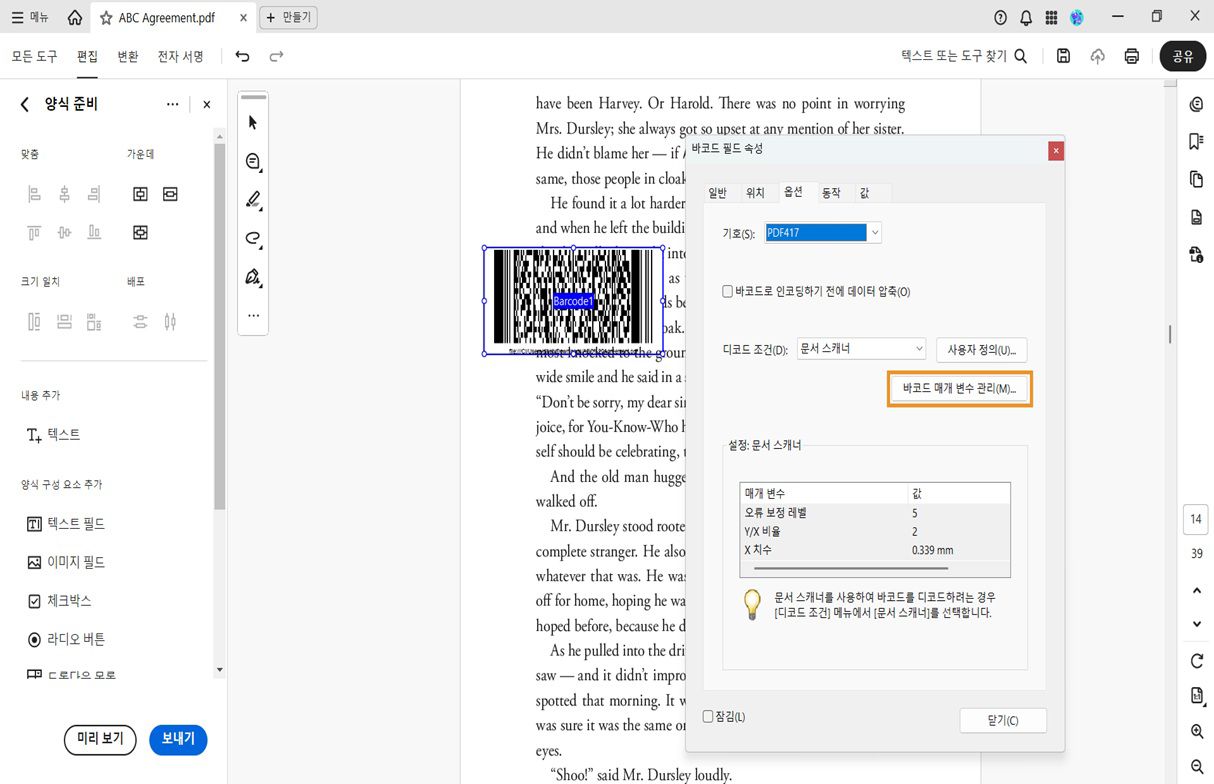Click the Undo arrow

[242, 56]
